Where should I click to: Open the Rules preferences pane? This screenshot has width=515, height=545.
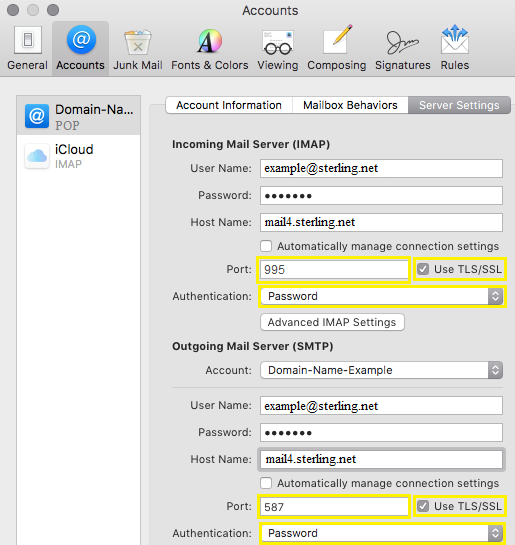coord(455,48)
